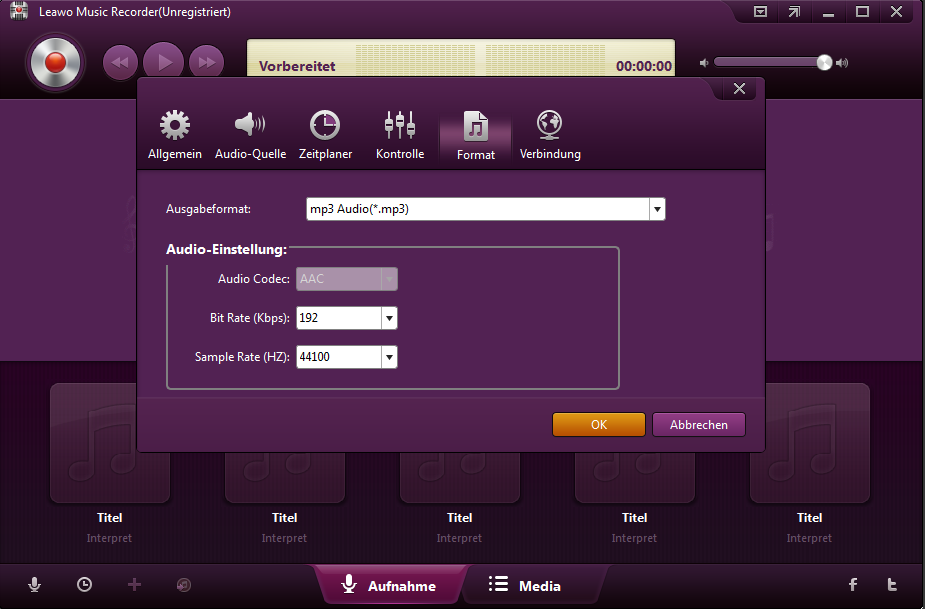The width and height of the screenshot is (925, 609).
Task: Click the fast-forward playback button
Action: pos(206,62)
